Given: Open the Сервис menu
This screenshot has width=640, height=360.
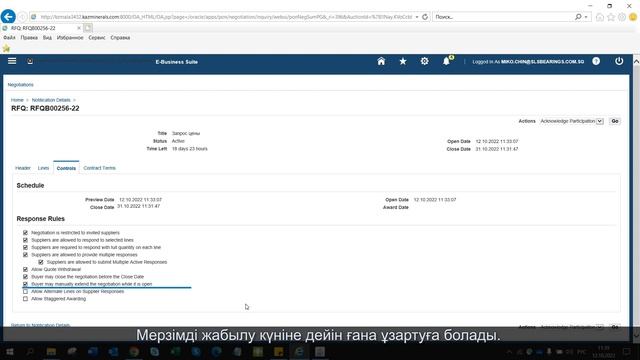Looking at the screenshot, I should point(97,38).
